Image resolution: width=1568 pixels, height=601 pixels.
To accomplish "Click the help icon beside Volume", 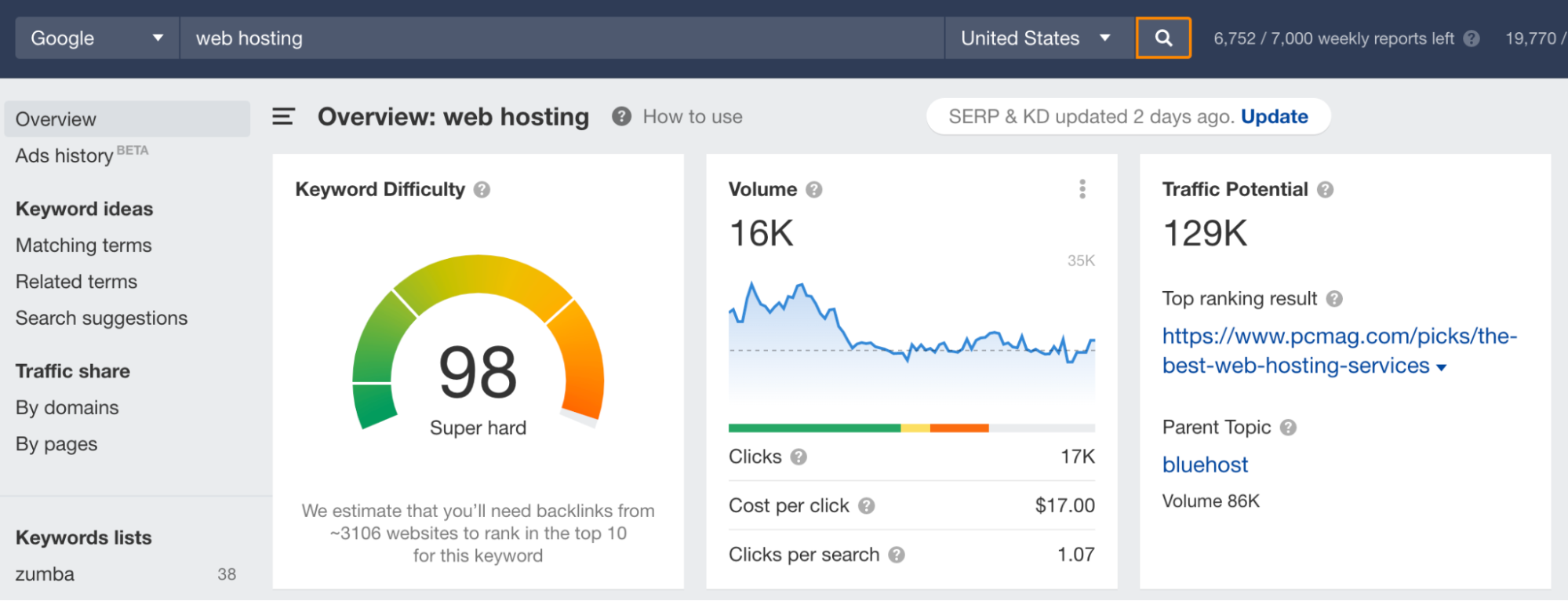I will coord(814,190).
